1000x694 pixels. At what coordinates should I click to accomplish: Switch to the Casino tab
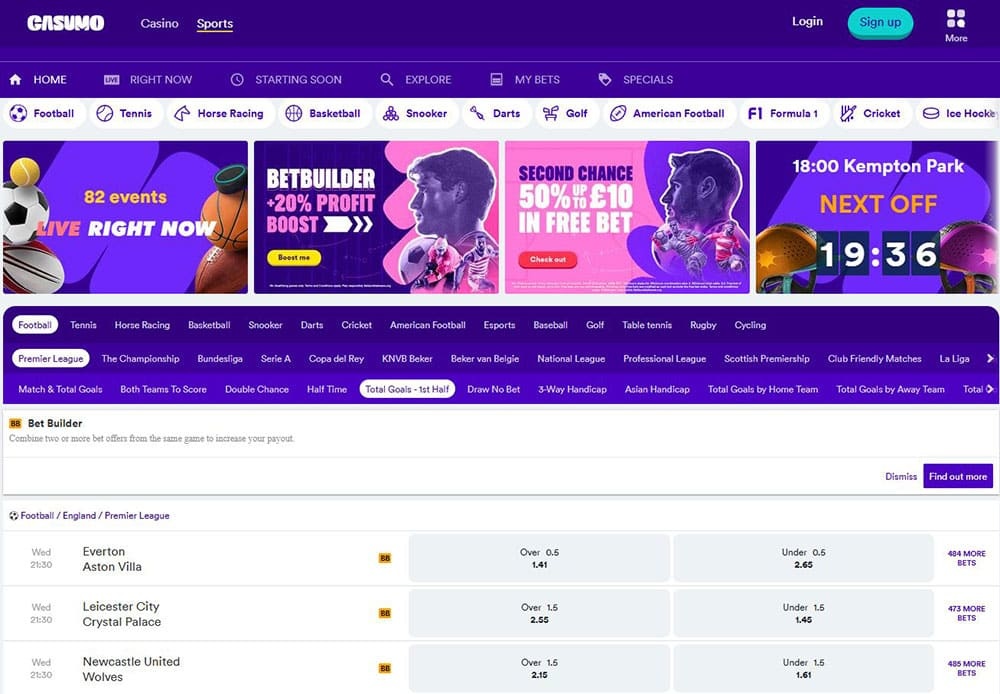point(159,24)
